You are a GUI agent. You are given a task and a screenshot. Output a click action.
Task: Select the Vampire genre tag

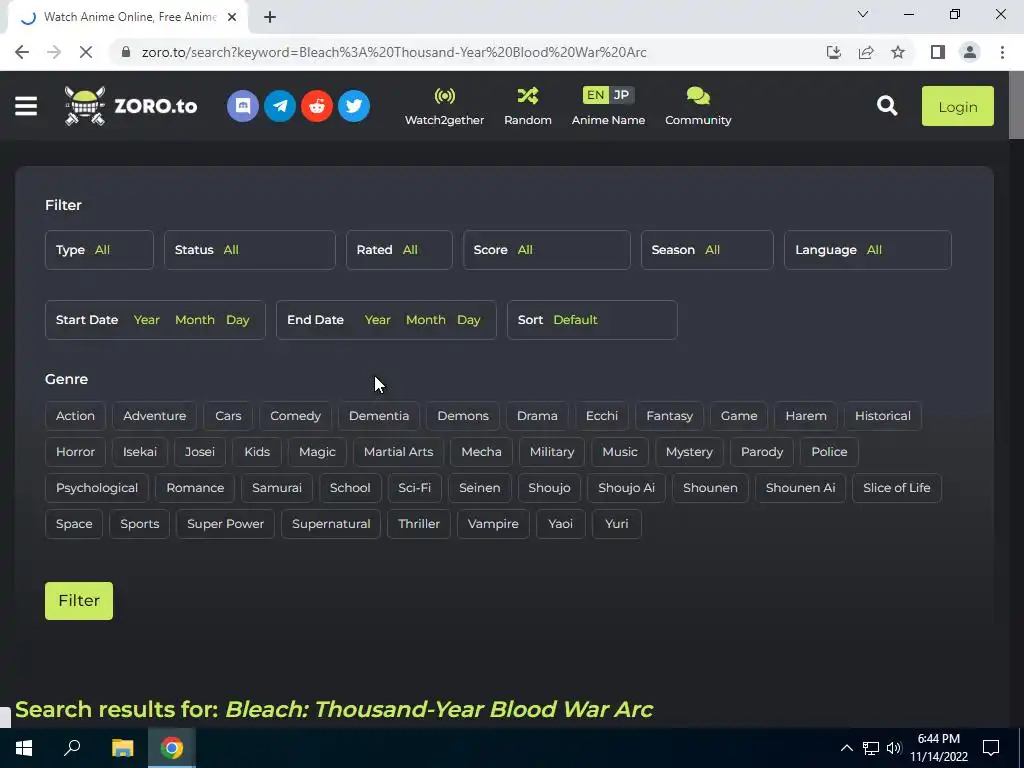point(493,524)
